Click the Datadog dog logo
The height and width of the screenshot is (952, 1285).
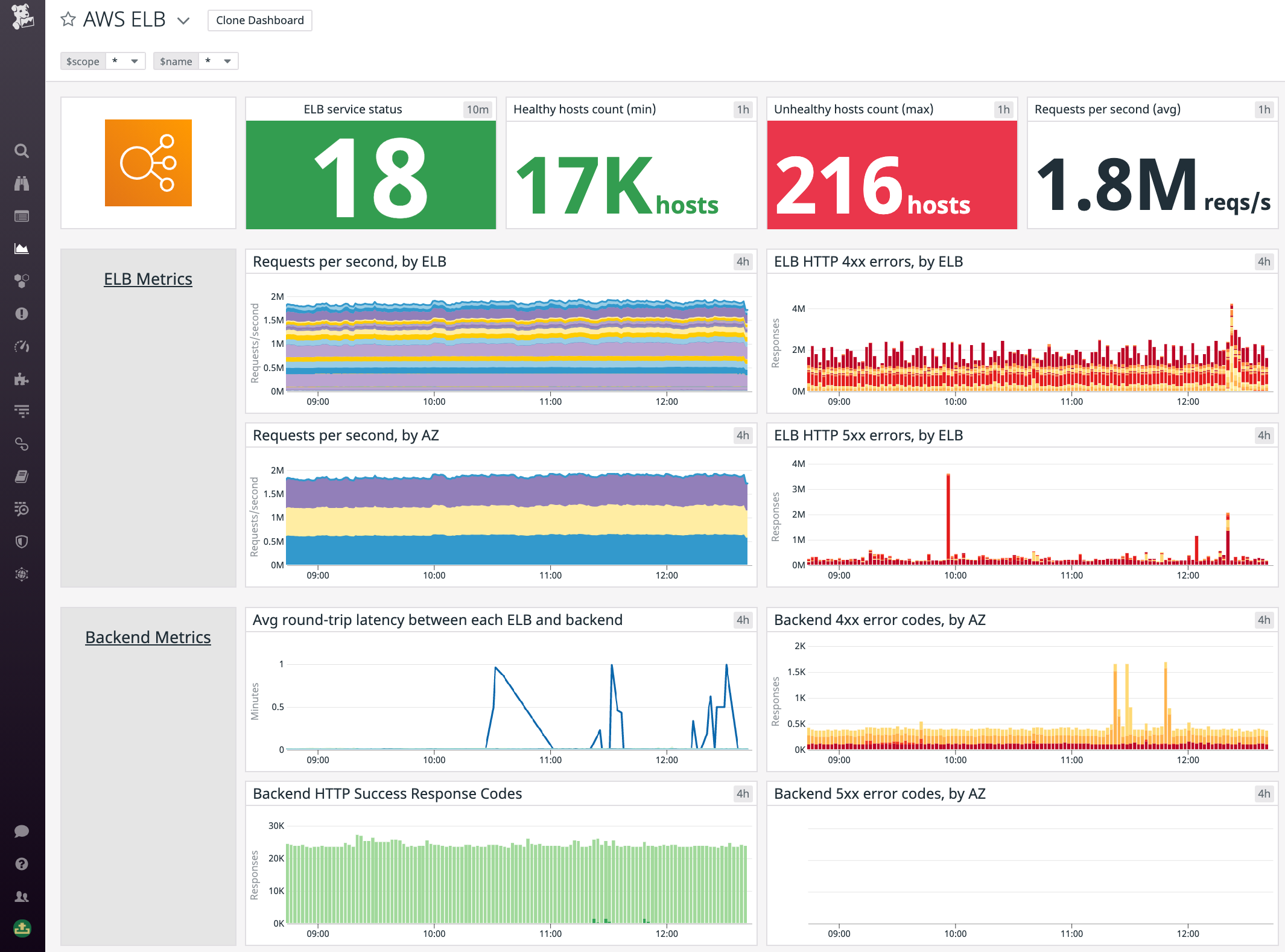pyautogui.click(x=22, y=18)
